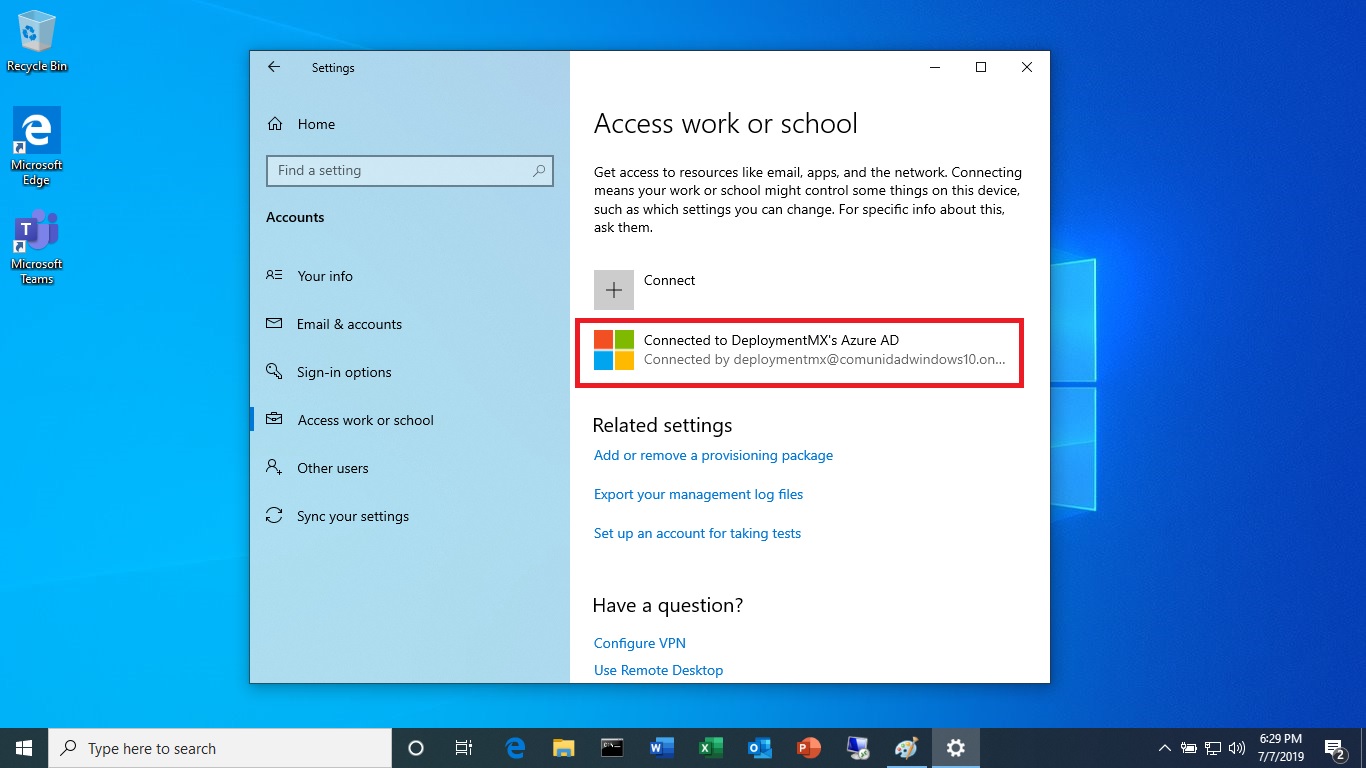Select the Your info section
Screen dimensions: 1366x768
click(x=325, y=276)
